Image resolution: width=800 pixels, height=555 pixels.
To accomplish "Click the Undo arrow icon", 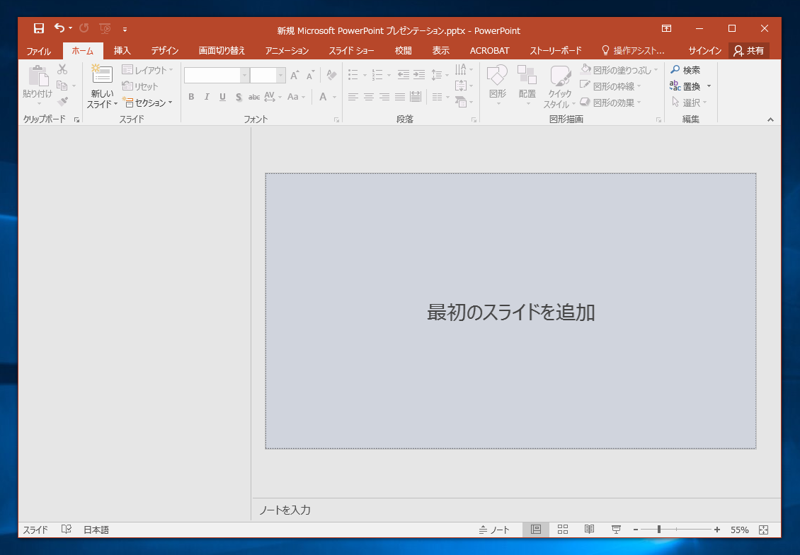I will (x=60, y=29).
